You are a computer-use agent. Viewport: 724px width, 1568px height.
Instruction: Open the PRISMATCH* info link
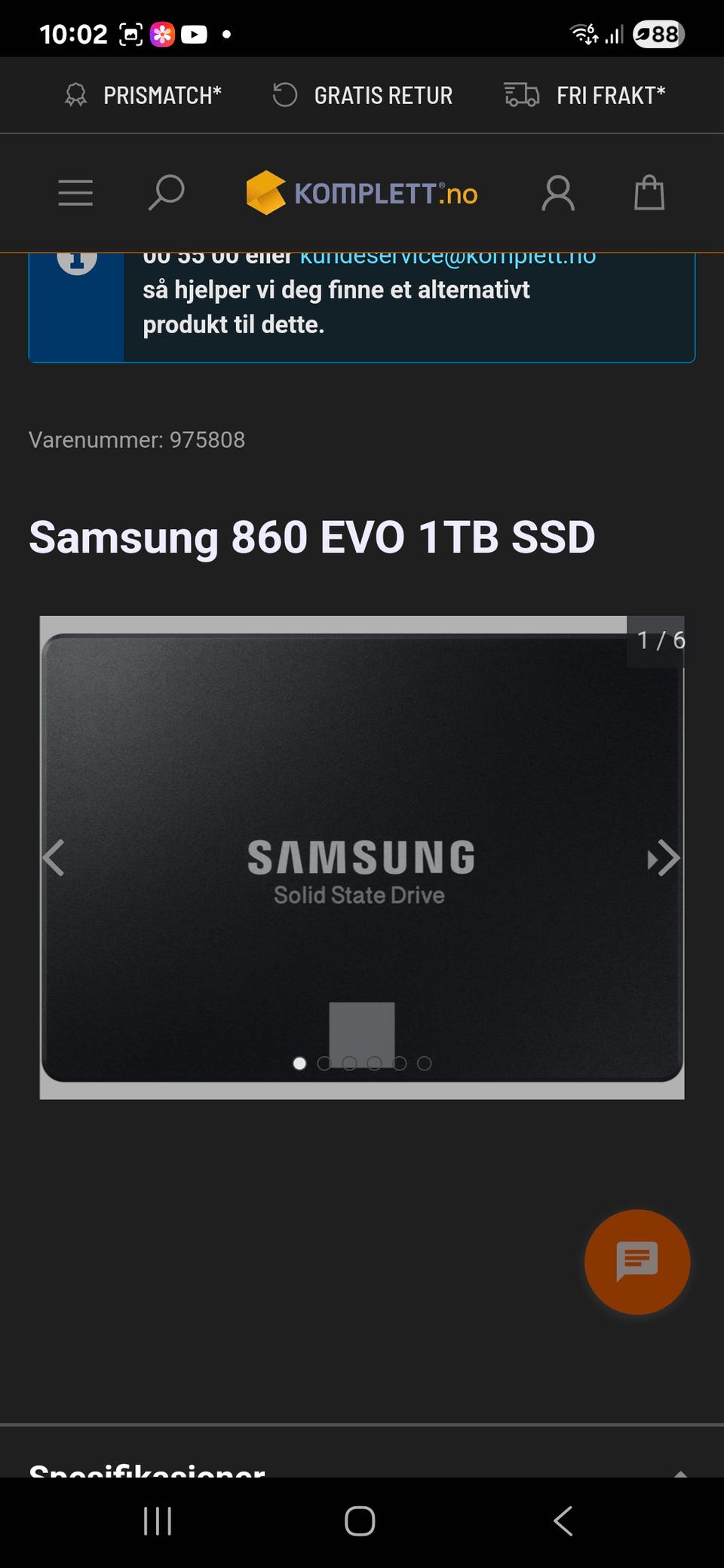click(x=143, y=95)
